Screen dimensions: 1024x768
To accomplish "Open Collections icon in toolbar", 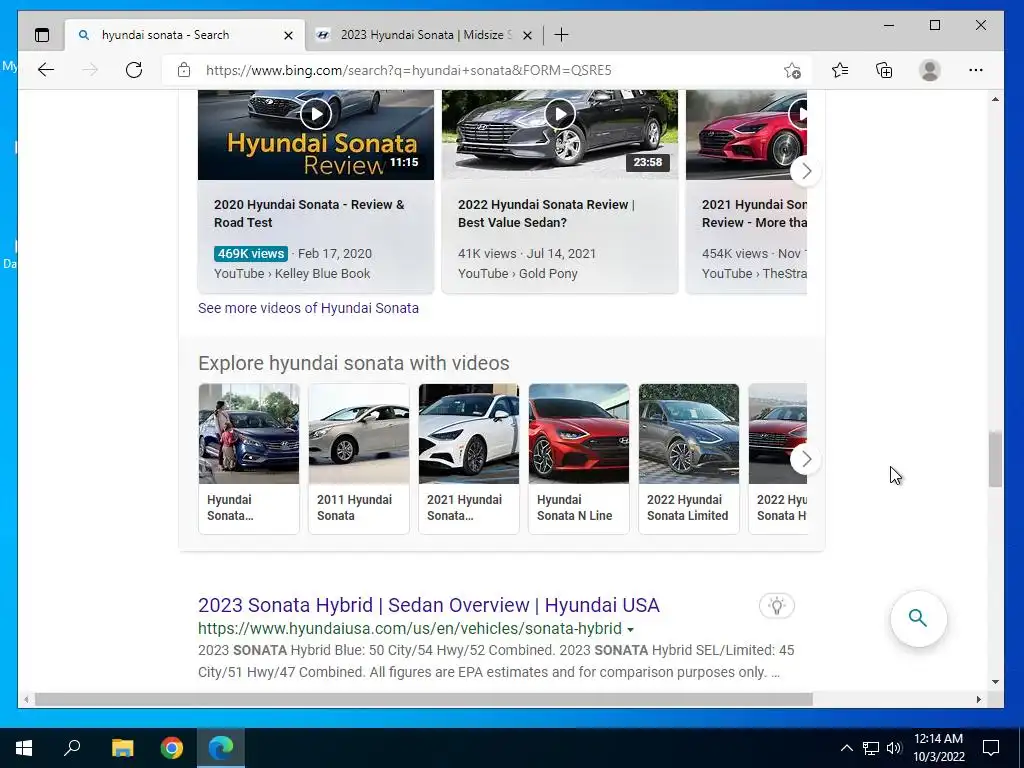I will click(x=884, y=70).
